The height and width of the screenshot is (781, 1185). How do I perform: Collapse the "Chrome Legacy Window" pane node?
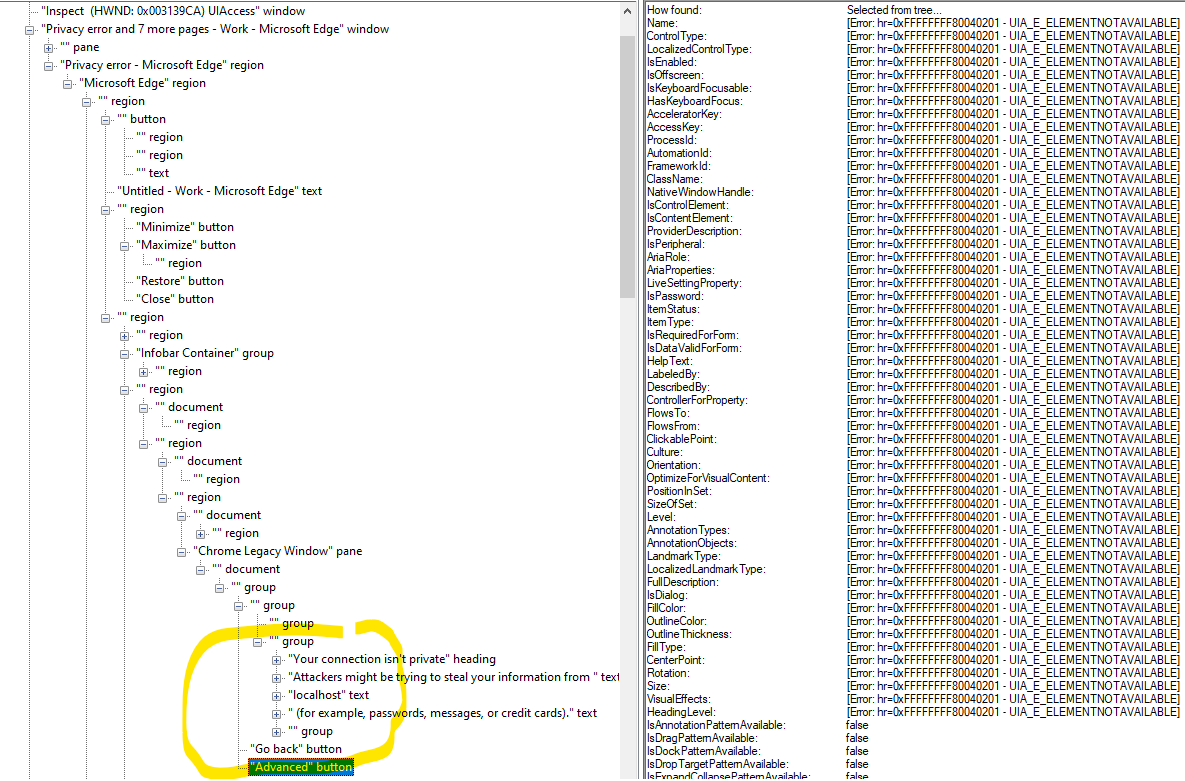(x=181, y=552)
